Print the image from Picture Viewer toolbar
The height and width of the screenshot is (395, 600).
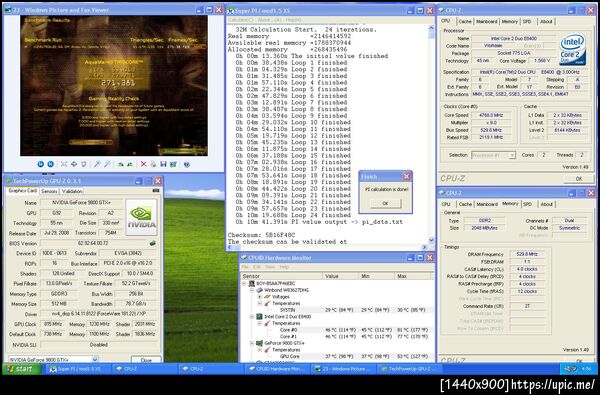pyautogui.click(x=153, y=164)
